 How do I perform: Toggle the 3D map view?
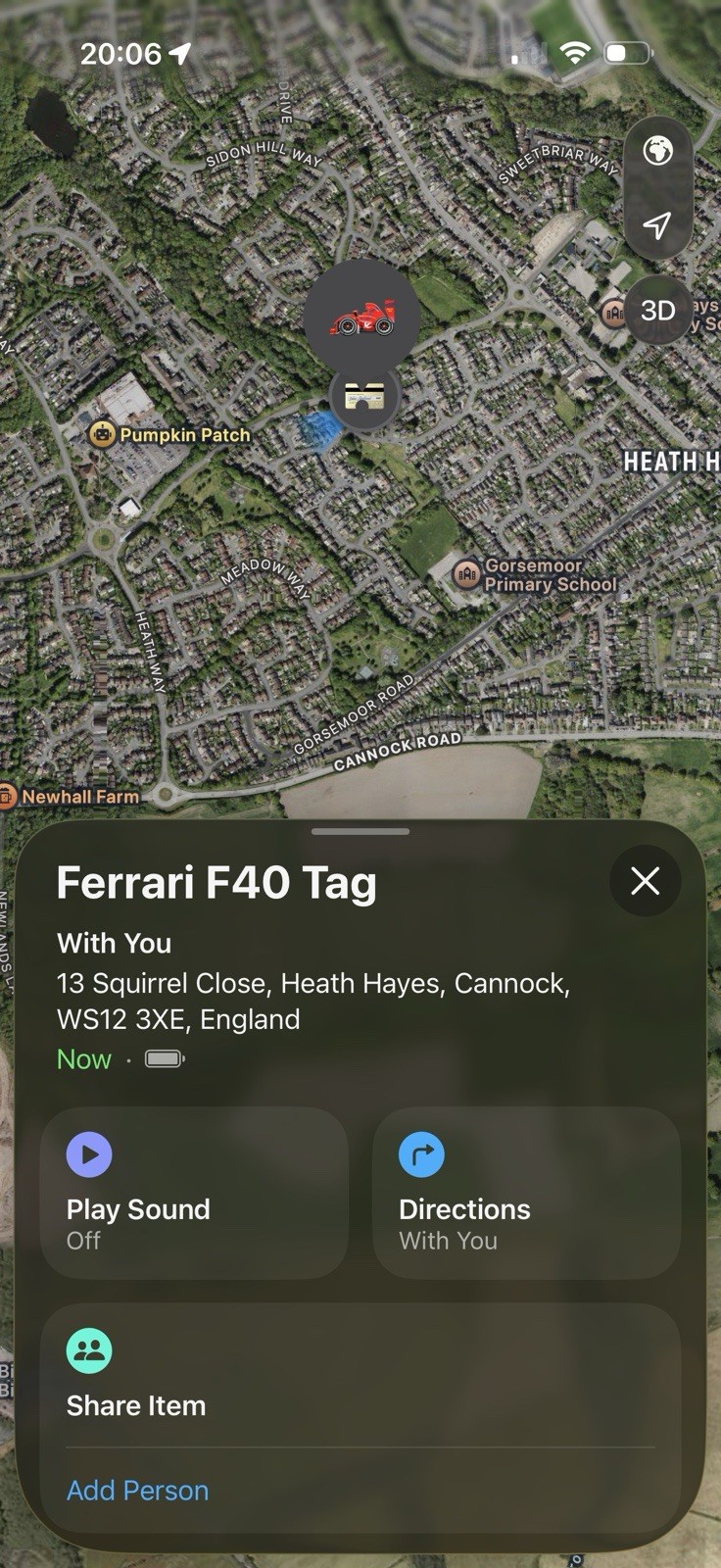pos(657,311)
